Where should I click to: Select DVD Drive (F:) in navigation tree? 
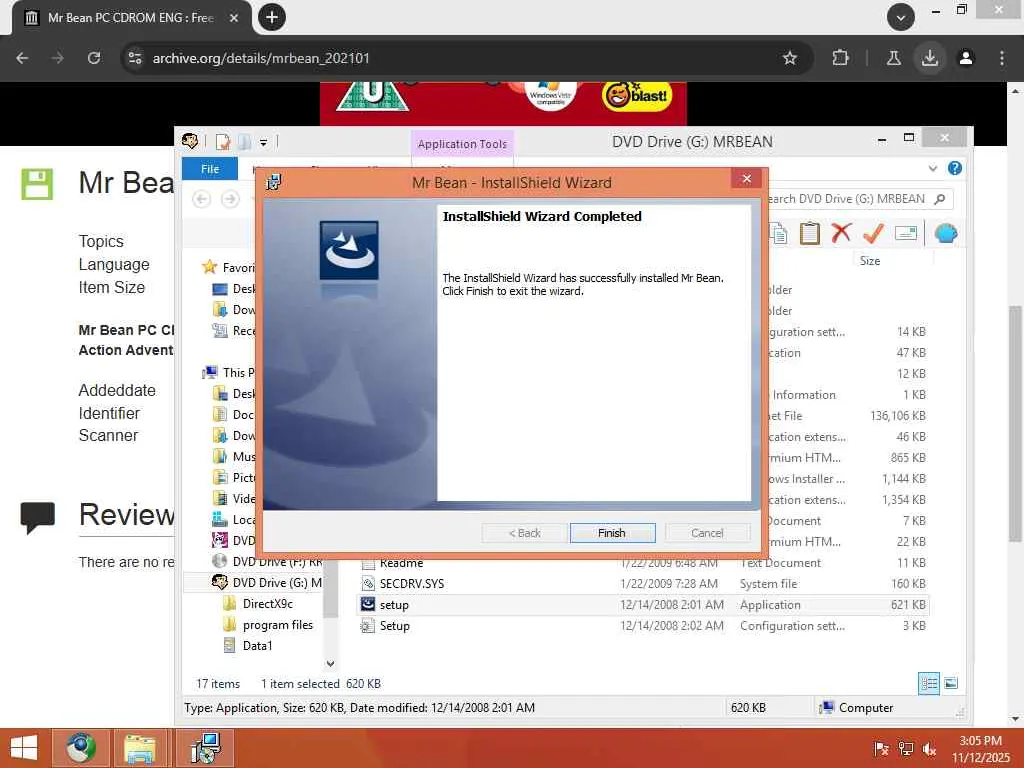click(277, 561)
